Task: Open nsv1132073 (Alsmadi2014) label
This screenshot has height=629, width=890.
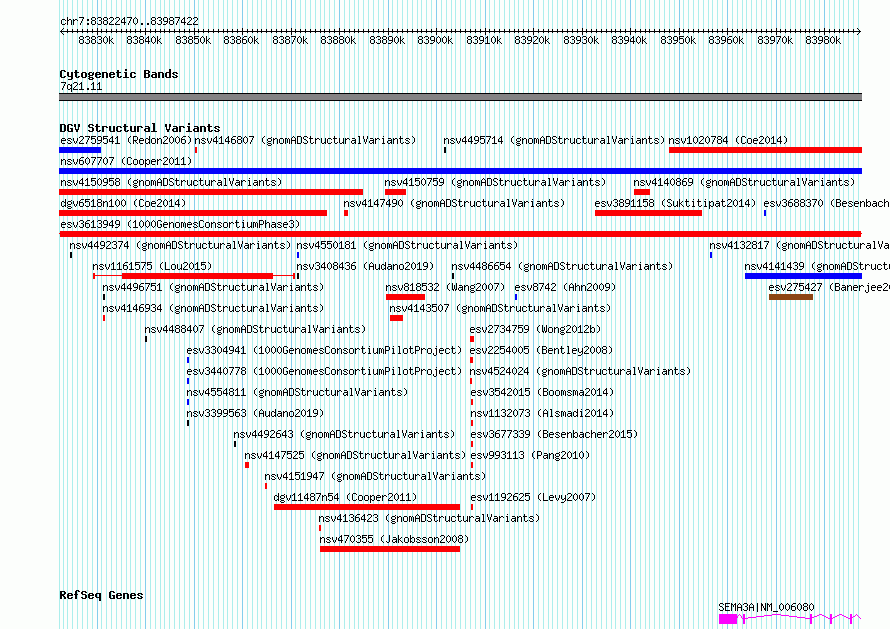Action: [542, 413]
